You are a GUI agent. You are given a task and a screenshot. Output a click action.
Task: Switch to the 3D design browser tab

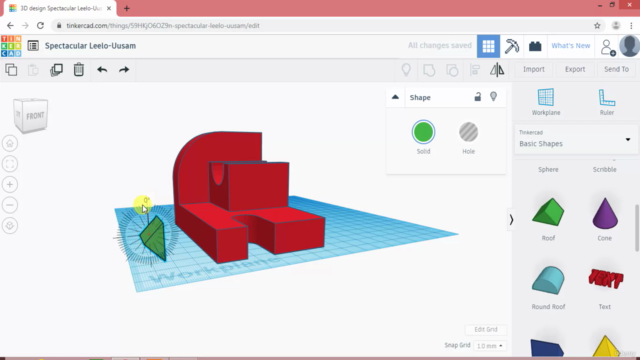(60, 8)
